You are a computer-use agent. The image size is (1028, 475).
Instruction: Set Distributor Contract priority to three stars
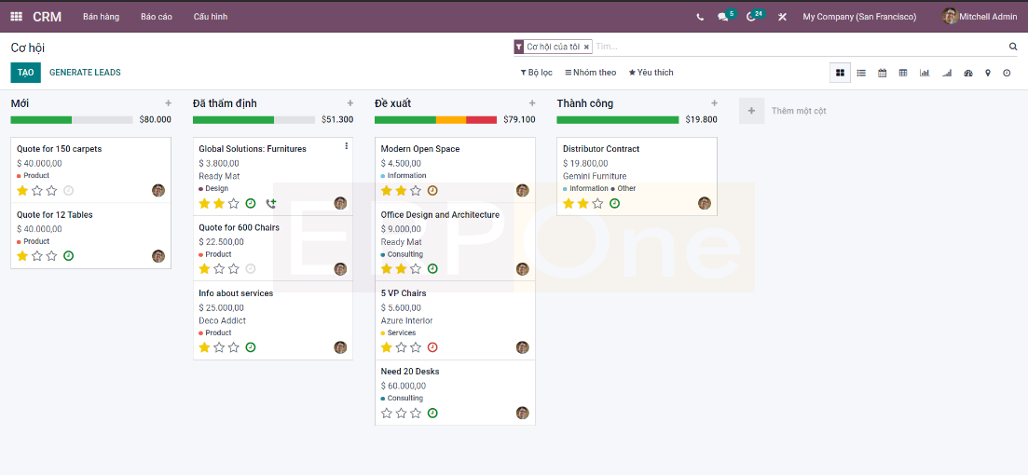(598, 203)
